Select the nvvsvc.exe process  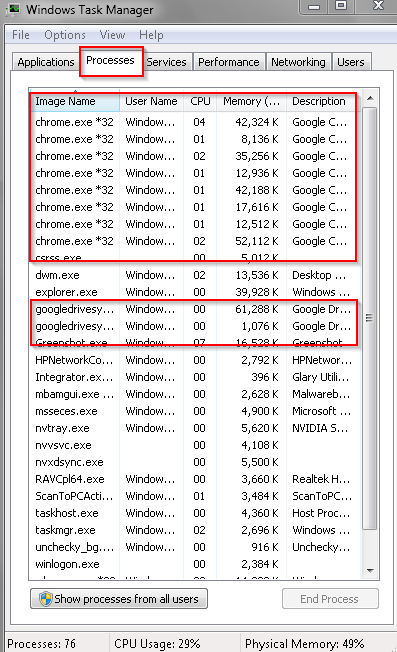click(x=195, y=445)
